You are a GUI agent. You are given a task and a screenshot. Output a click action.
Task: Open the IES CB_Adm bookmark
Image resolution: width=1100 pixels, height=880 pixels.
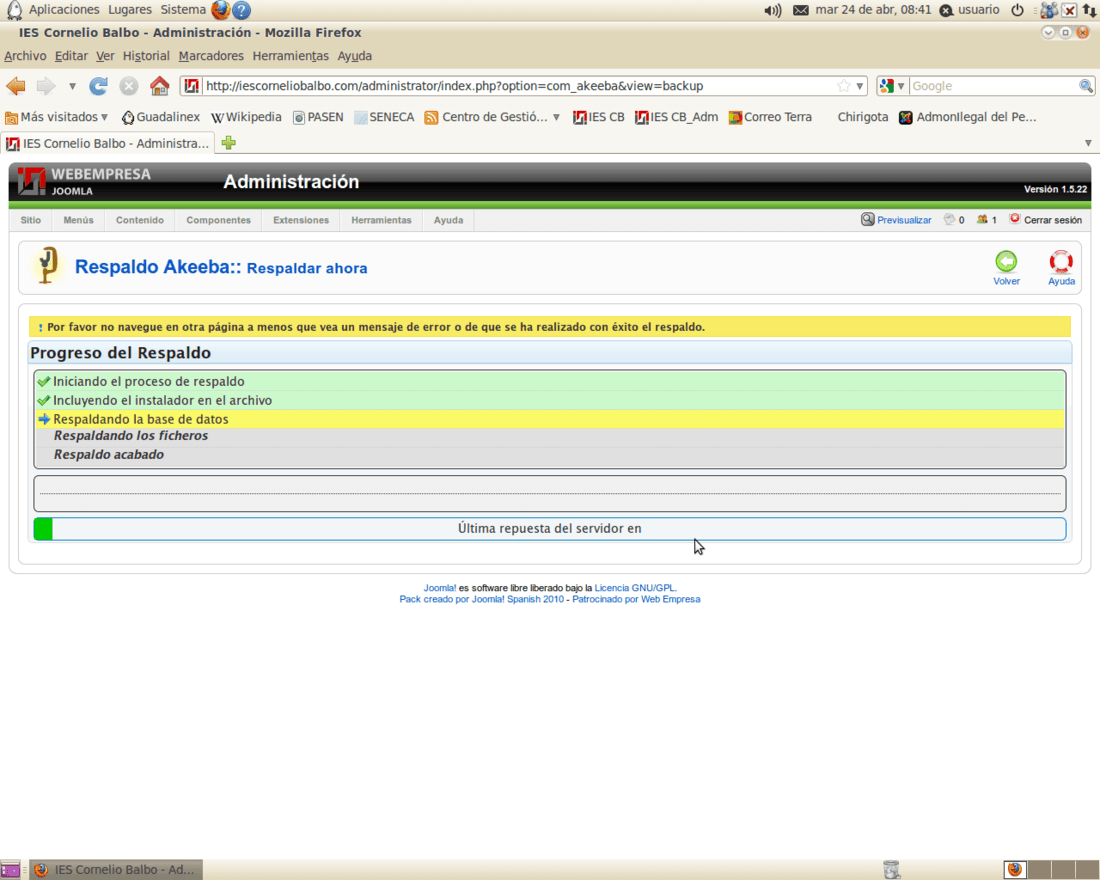(676, 117)
